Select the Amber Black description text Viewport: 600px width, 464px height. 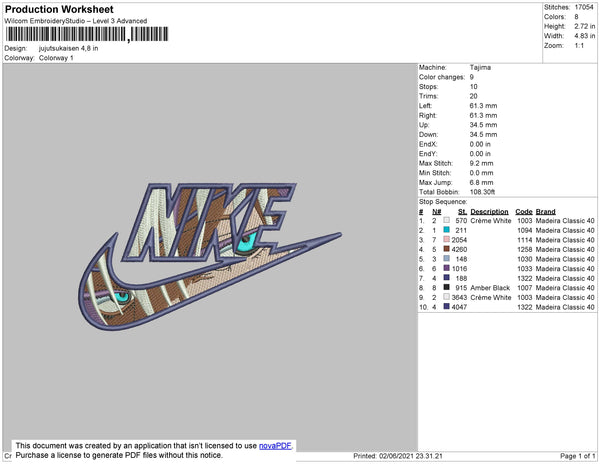490,288
